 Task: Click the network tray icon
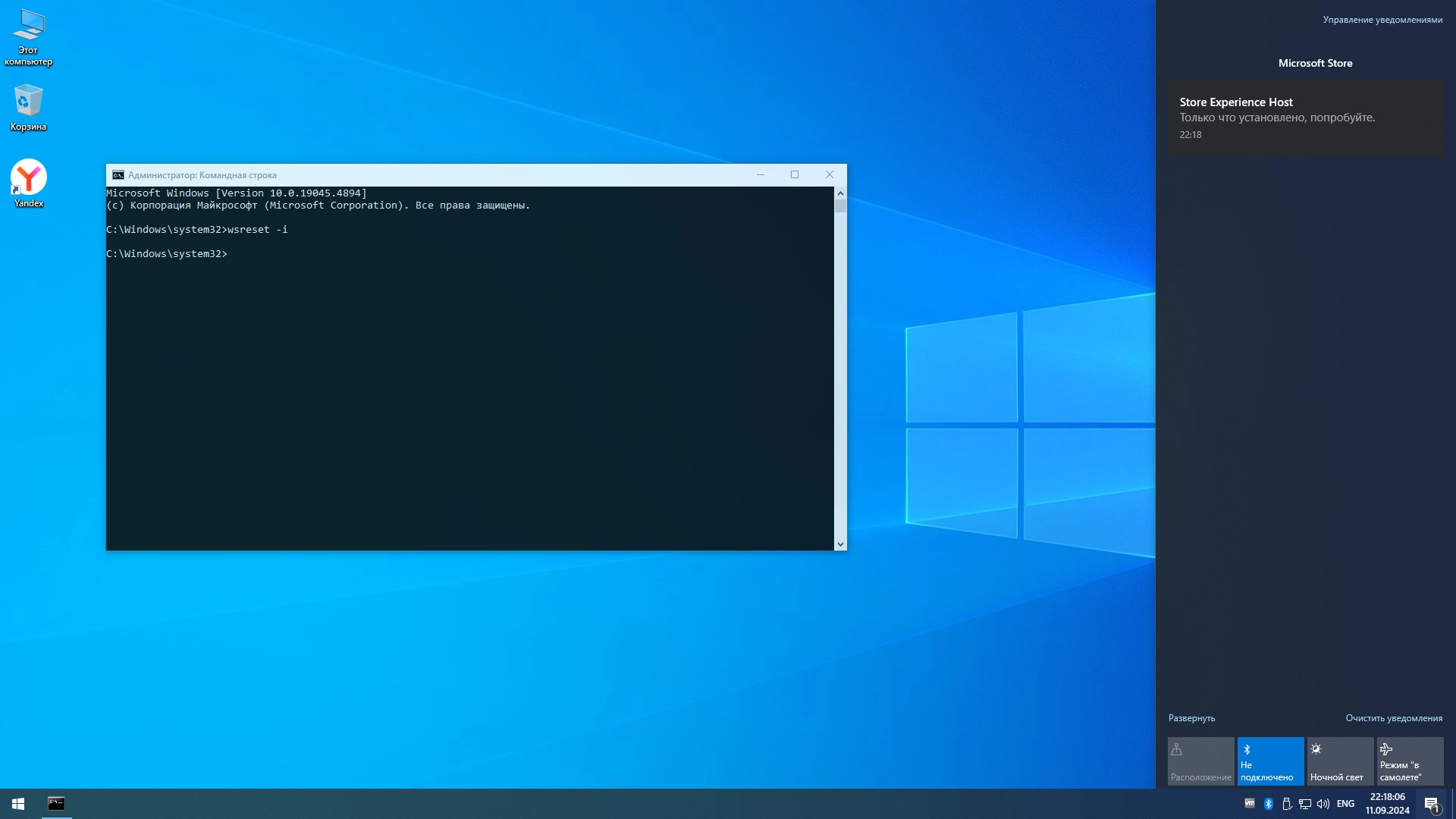click(x=1305, y=804)
